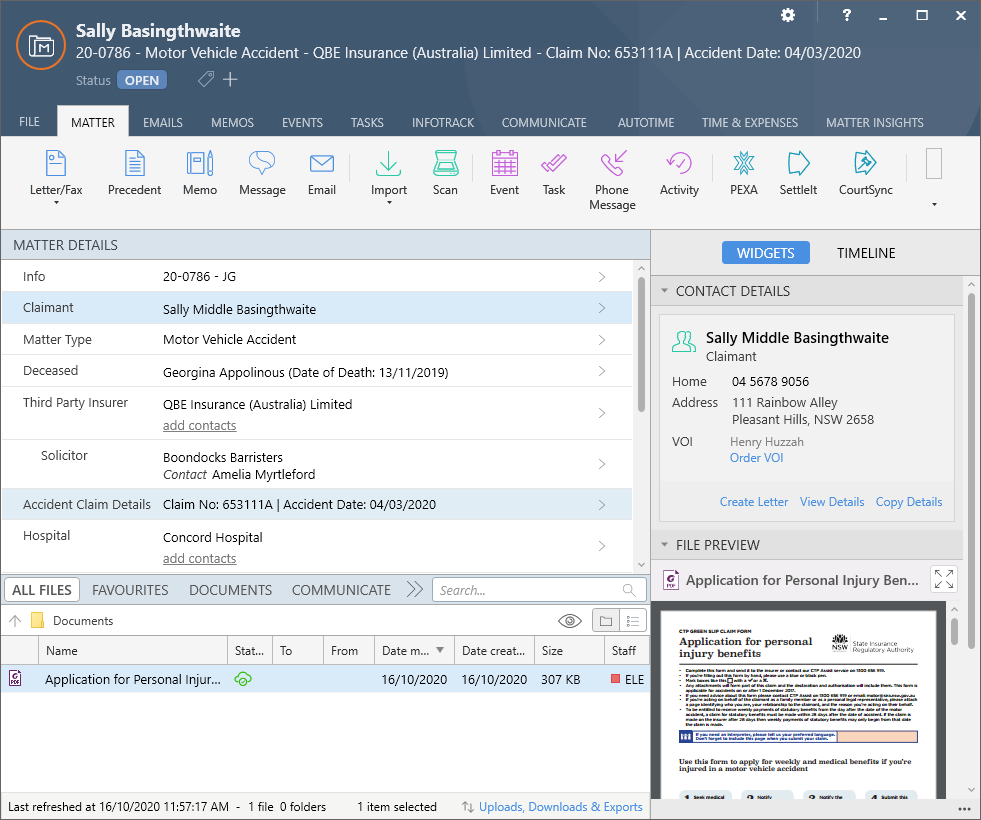Click the Create Letter link
981x820 pixels.
(x=753, y=501)
